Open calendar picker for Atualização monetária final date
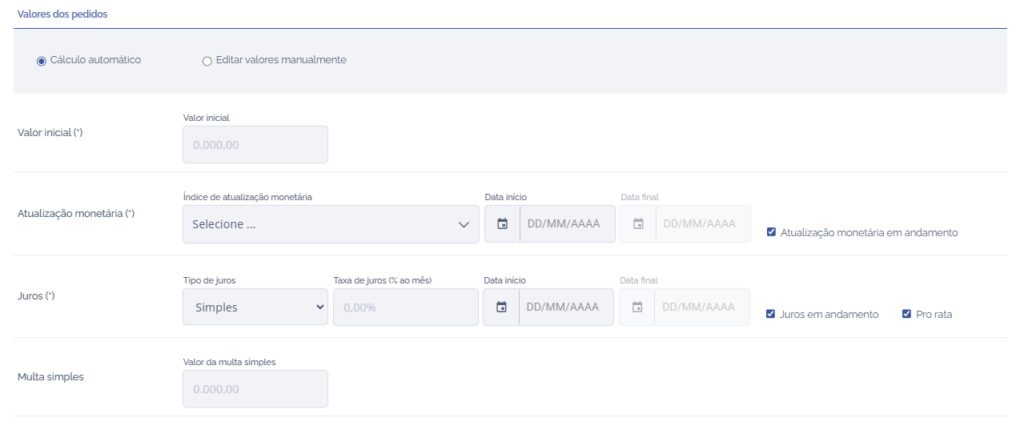Screen dimensions: 1024x426 (x=637, y=224)
